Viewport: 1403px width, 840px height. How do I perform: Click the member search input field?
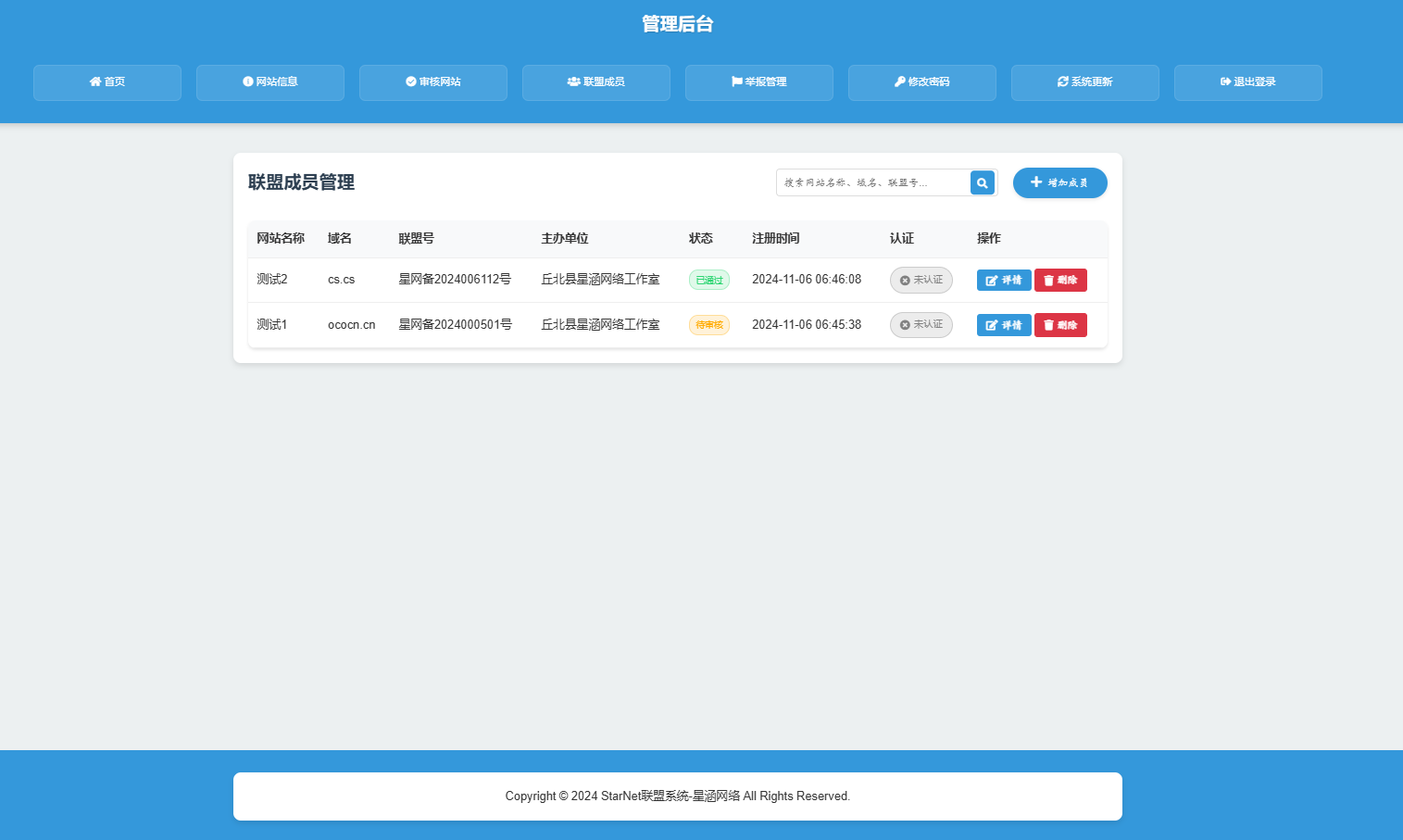click(872, 182)
